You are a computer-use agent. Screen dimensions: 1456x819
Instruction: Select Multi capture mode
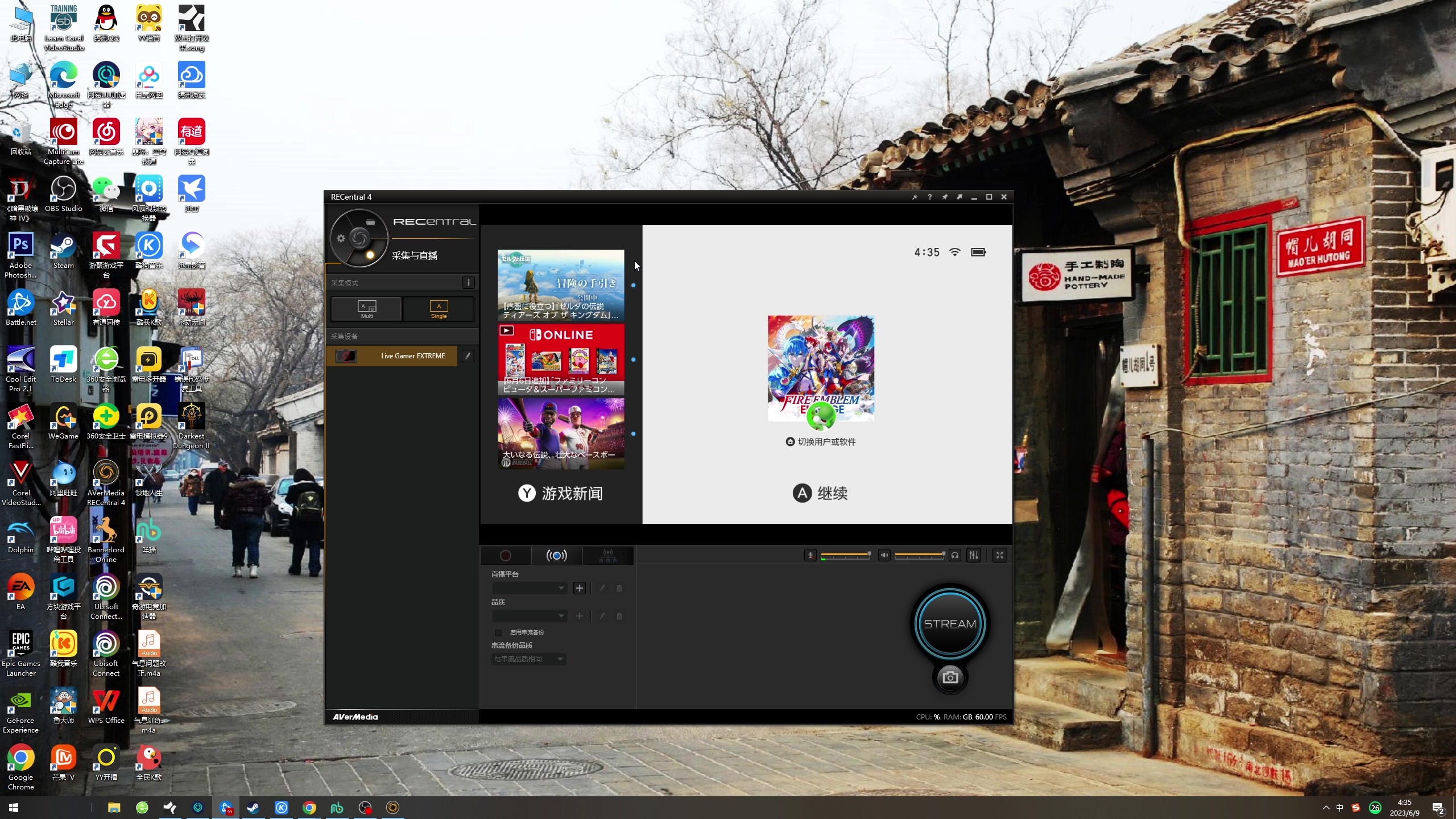coord(367,309)
